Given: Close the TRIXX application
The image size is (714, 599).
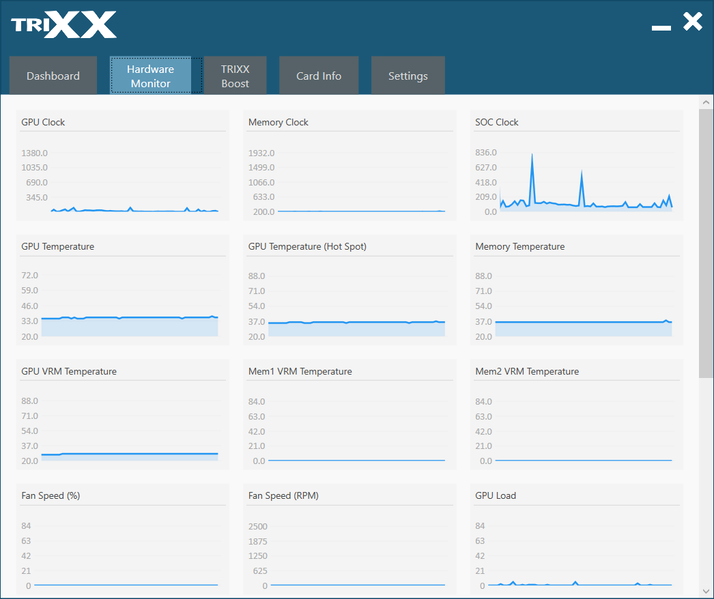Looking at the screenshot, I should pos(693,21).
